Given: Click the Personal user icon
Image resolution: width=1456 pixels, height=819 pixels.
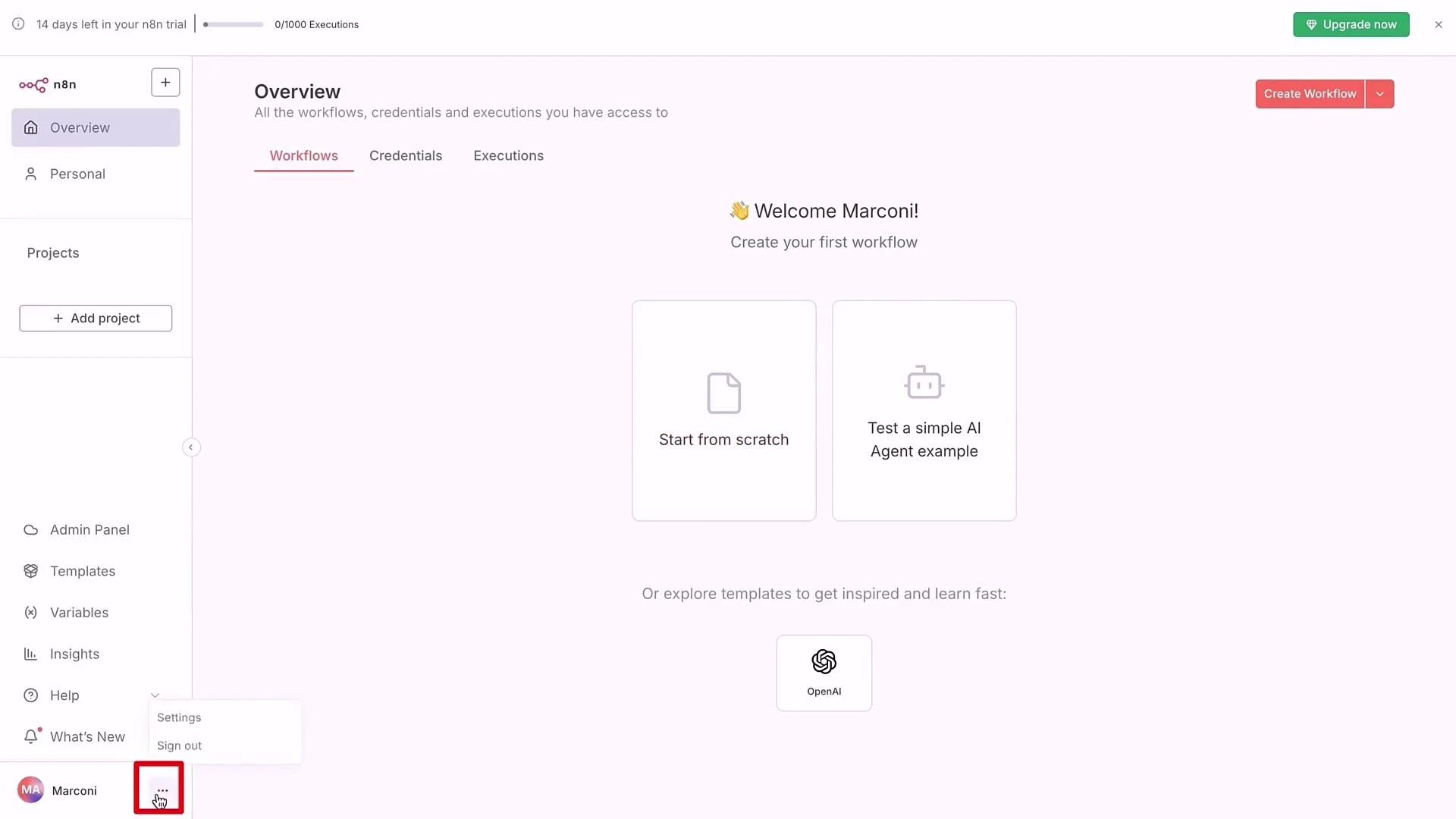Looking at the screenshot, I should 31,174.
